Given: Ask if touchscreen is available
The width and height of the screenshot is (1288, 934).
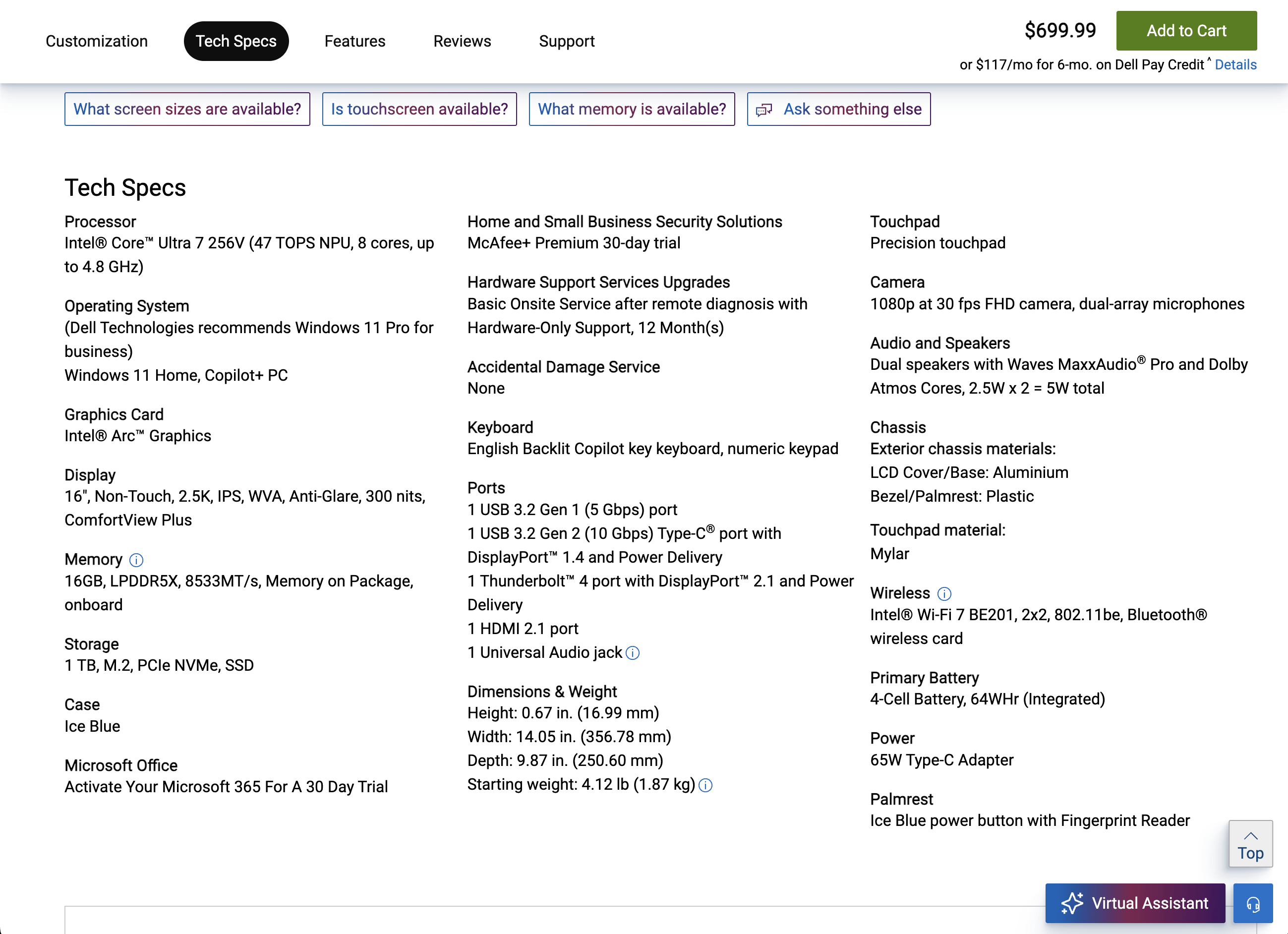Looking at the screenshot, I should pos(419,109).
